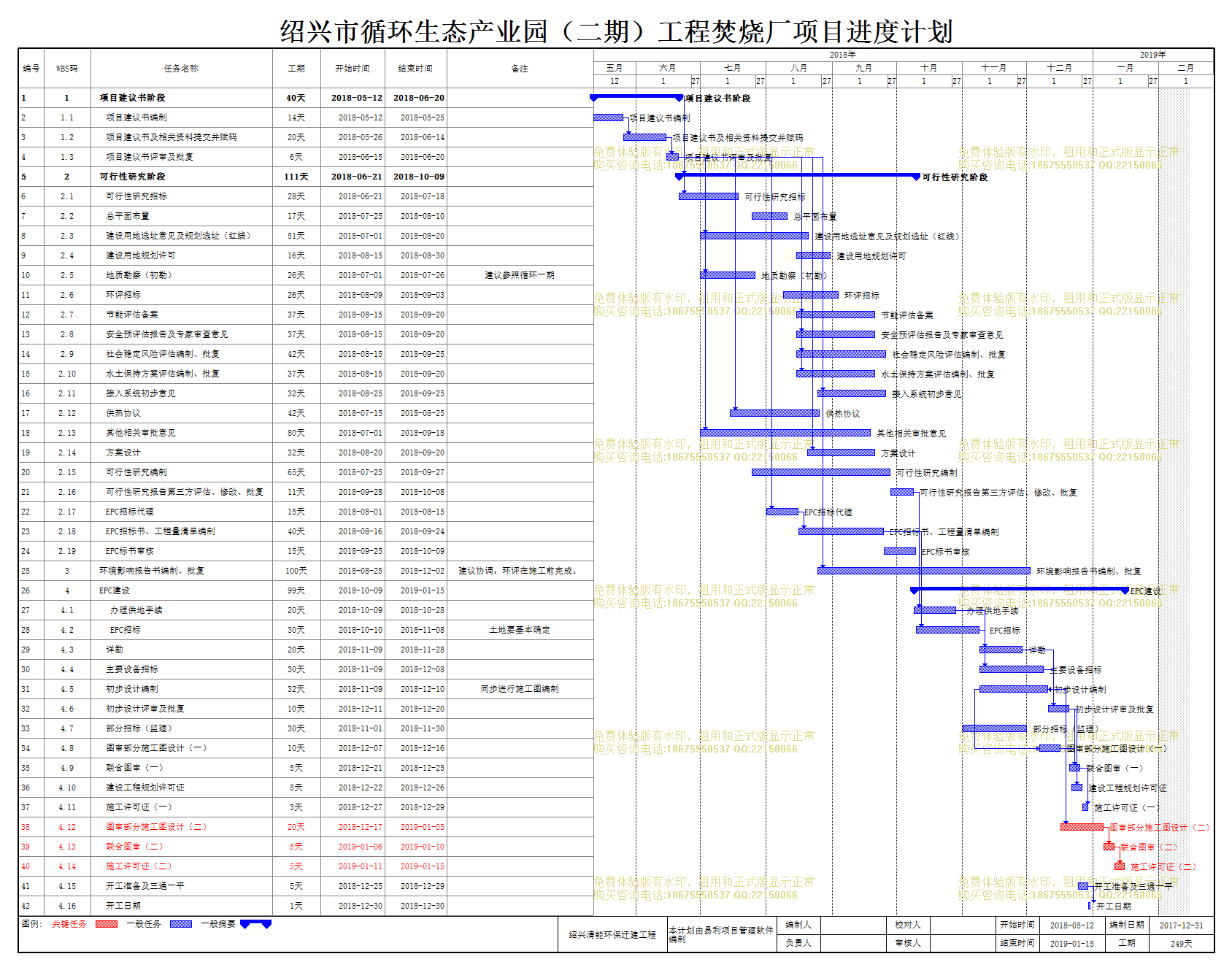Click the 111天 duration cell
The width and height of the screenshot is (1232, 970).
(x=296, y=177)
